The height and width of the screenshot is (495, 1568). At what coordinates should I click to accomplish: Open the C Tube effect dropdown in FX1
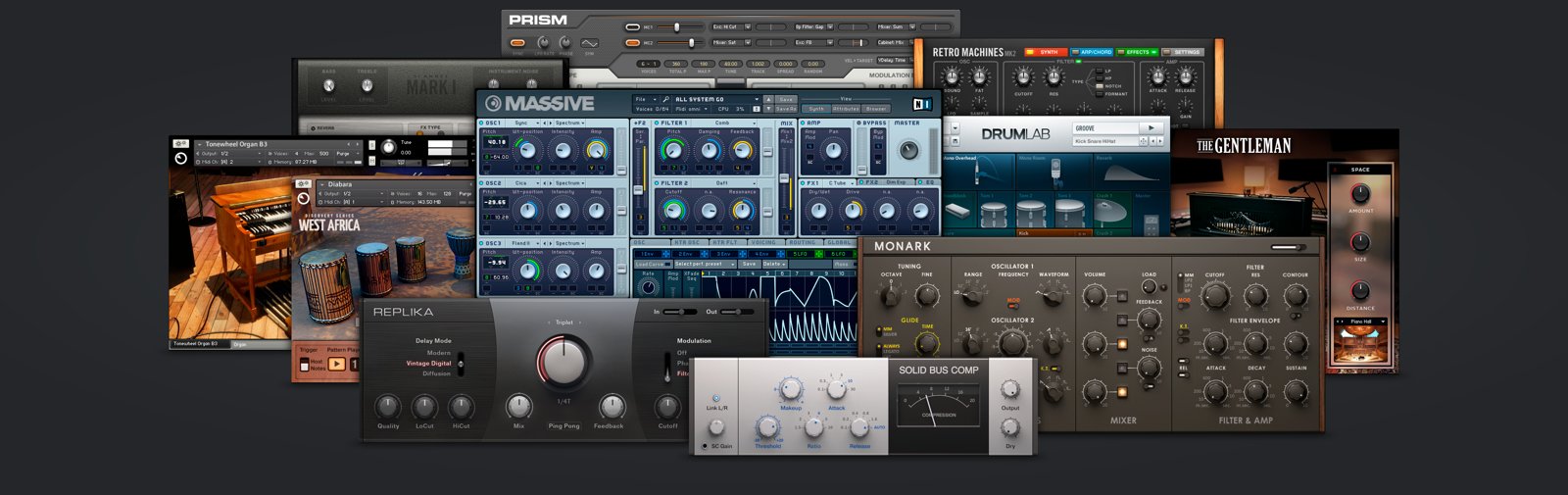pyautogui.click(x=839, y=183)
